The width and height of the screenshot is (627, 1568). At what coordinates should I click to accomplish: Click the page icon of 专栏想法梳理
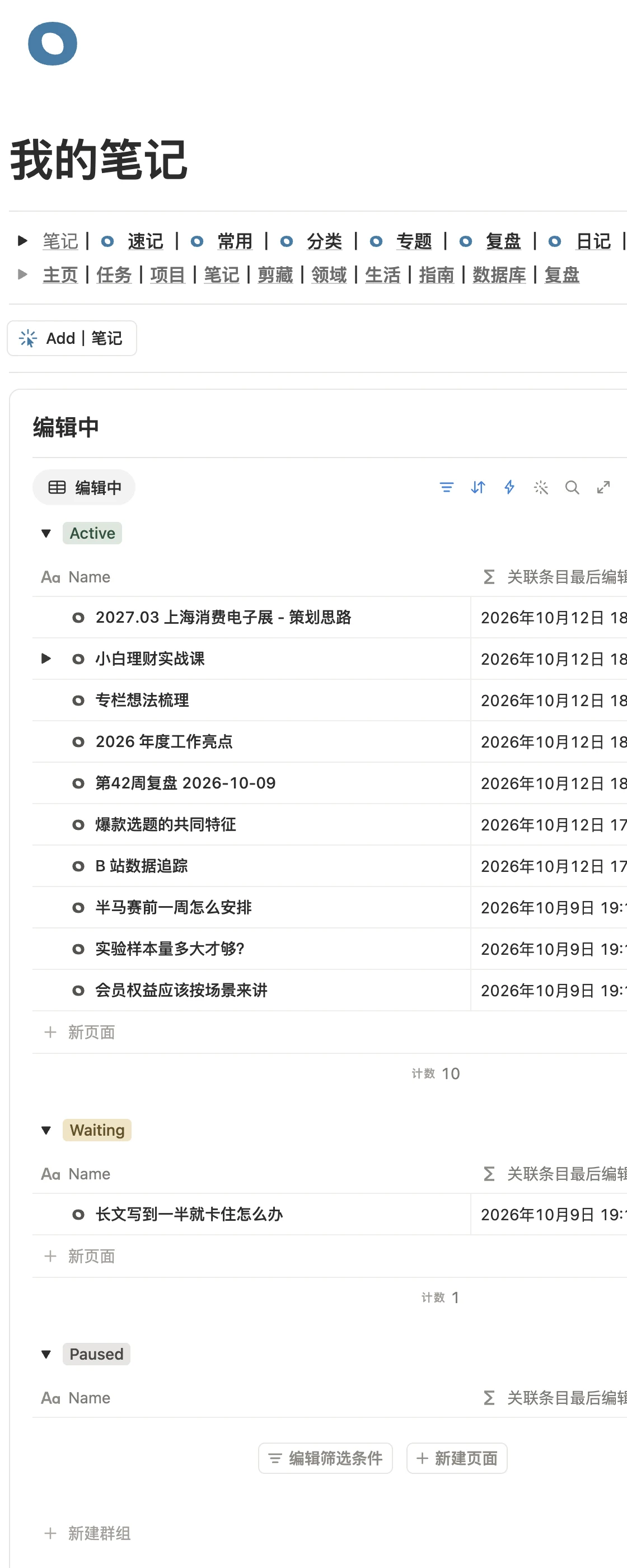[x=78, y=701]
